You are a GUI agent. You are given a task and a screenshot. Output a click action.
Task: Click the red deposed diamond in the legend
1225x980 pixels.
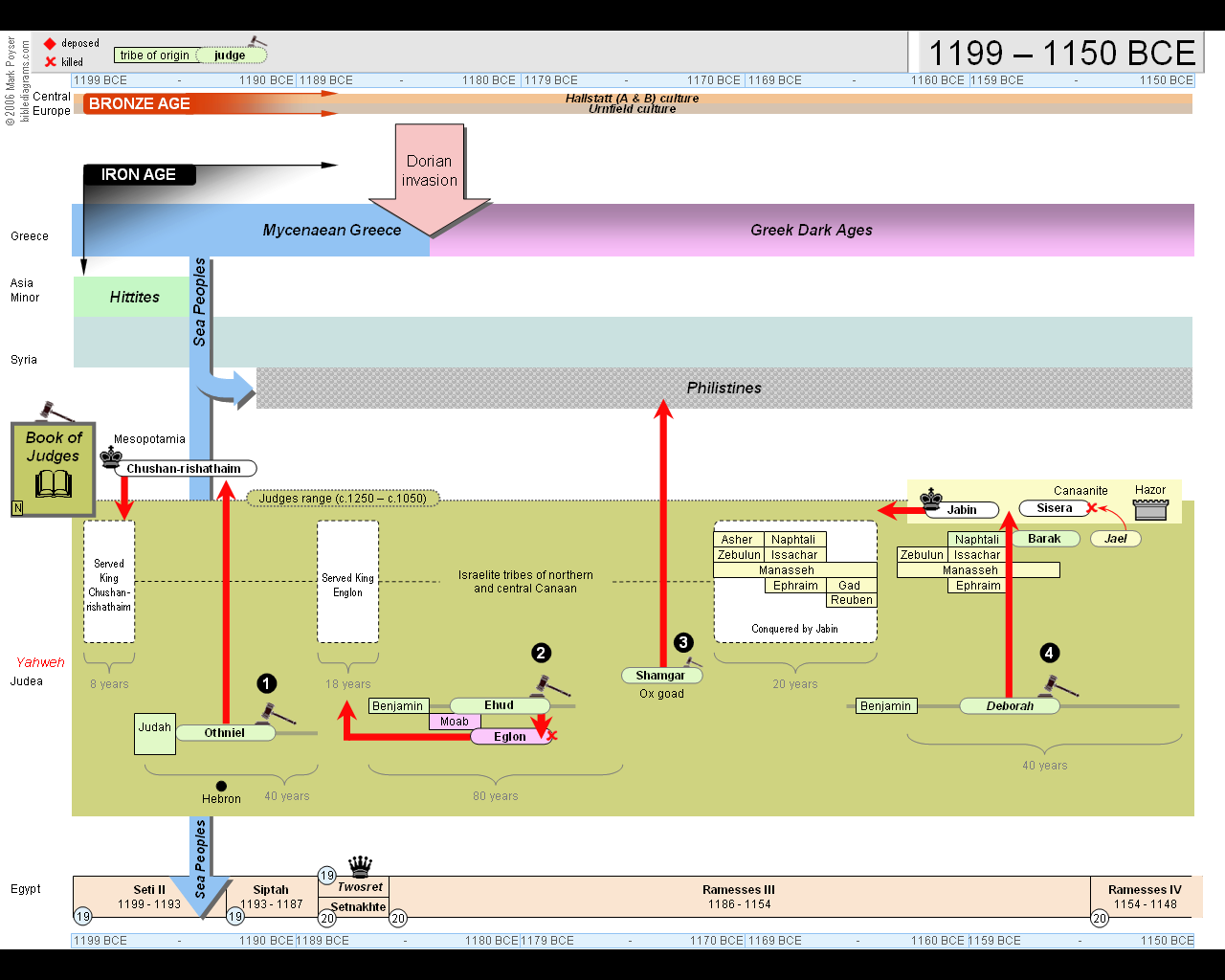(x=50, y=44)
